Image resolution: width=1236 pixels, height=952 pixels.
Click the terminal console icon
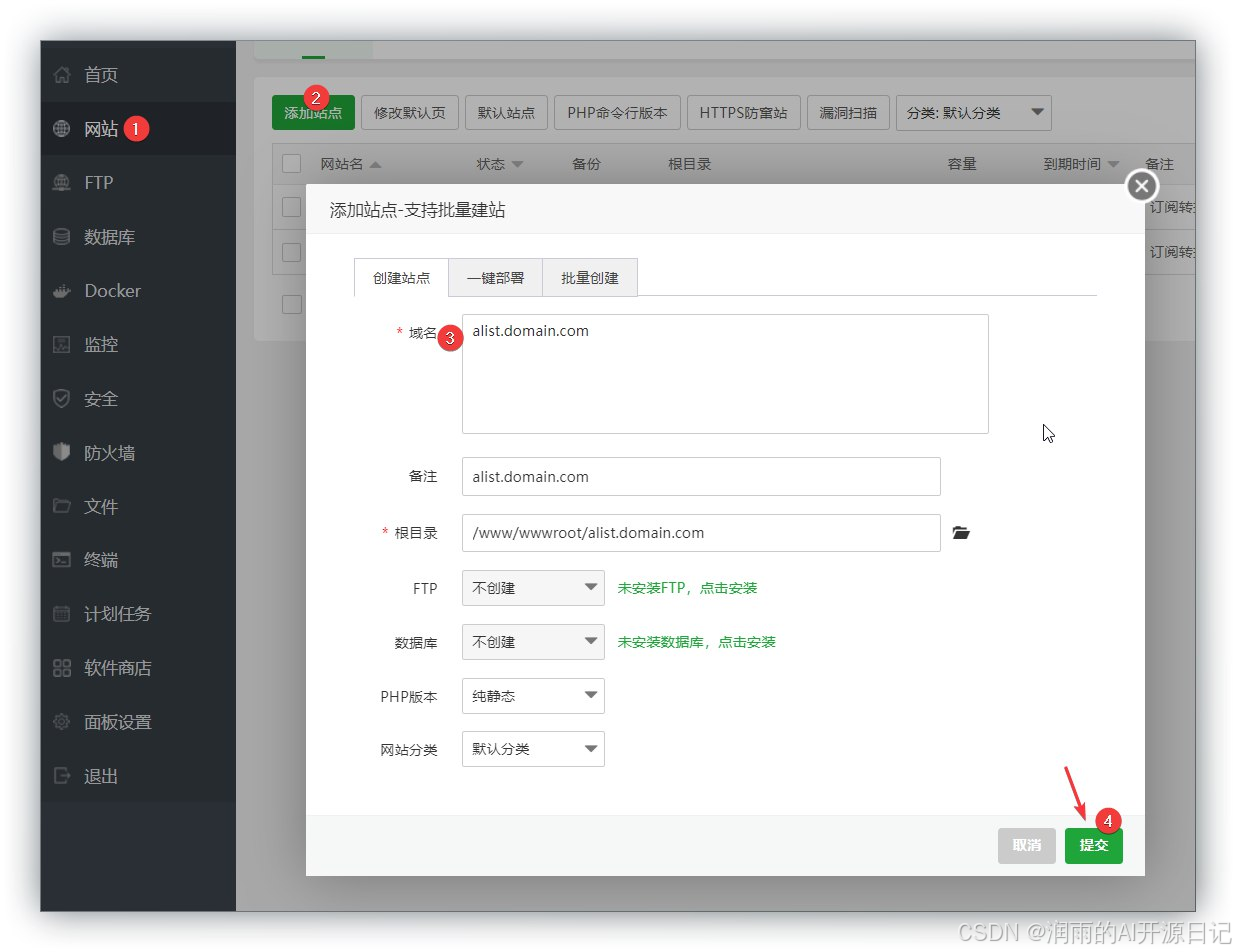click(x=62, y=560)
